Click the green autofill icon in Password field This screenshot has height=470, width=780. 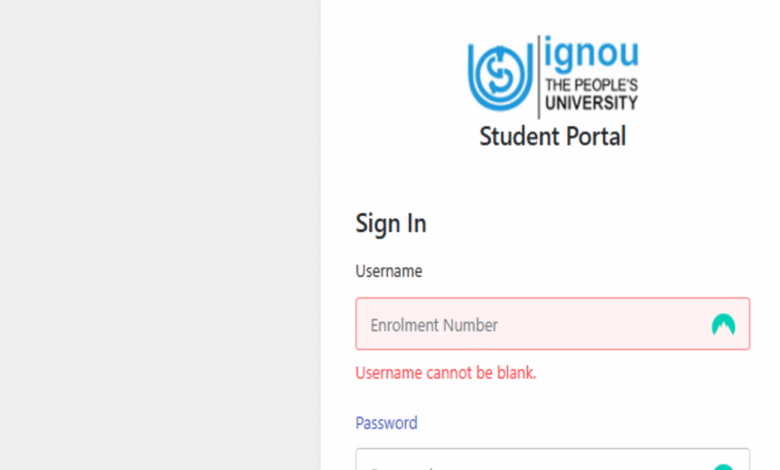(x=723, y=467)
